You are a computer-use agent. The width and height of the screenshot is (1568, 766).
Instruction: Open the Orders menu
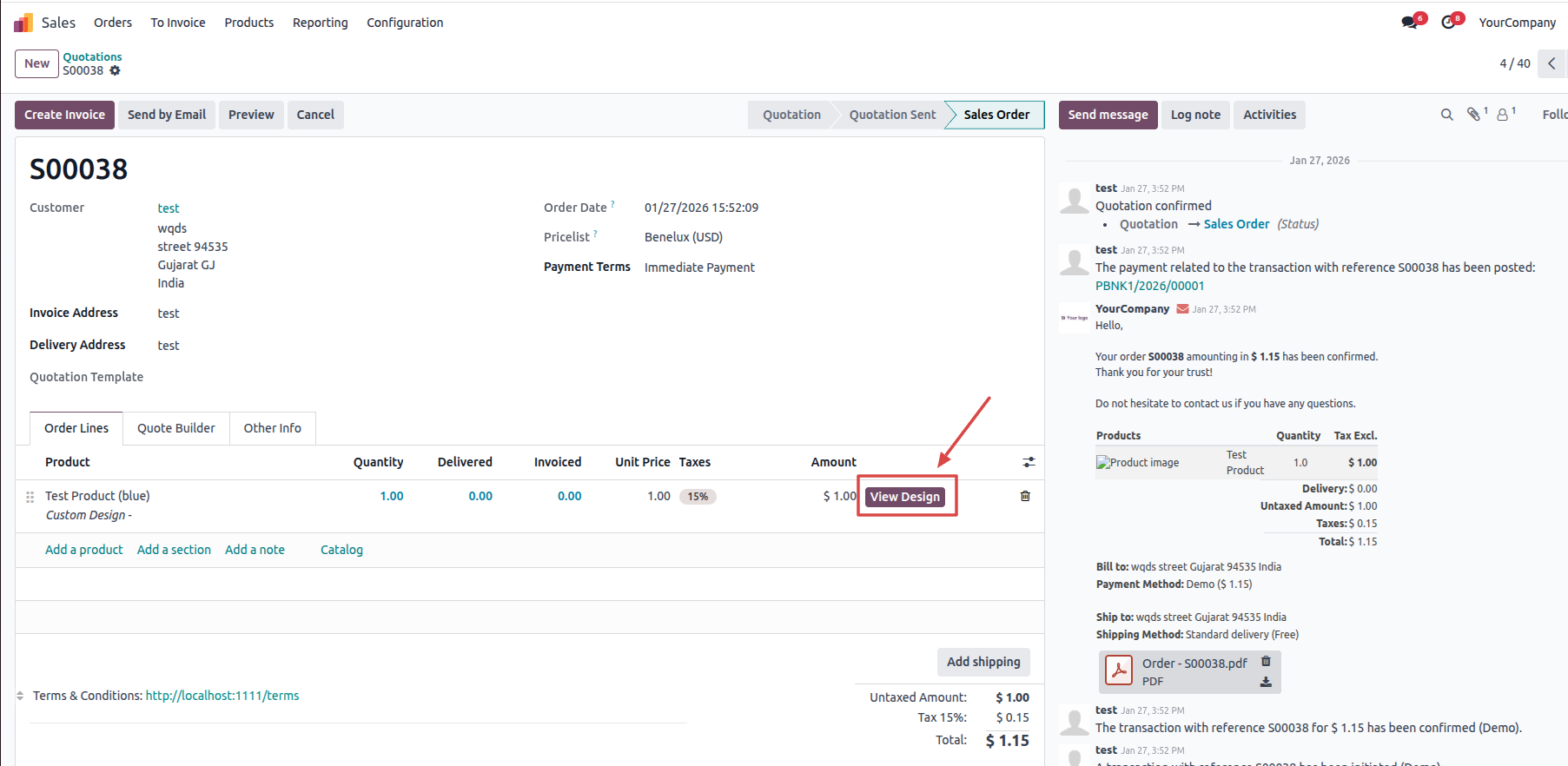113,23
